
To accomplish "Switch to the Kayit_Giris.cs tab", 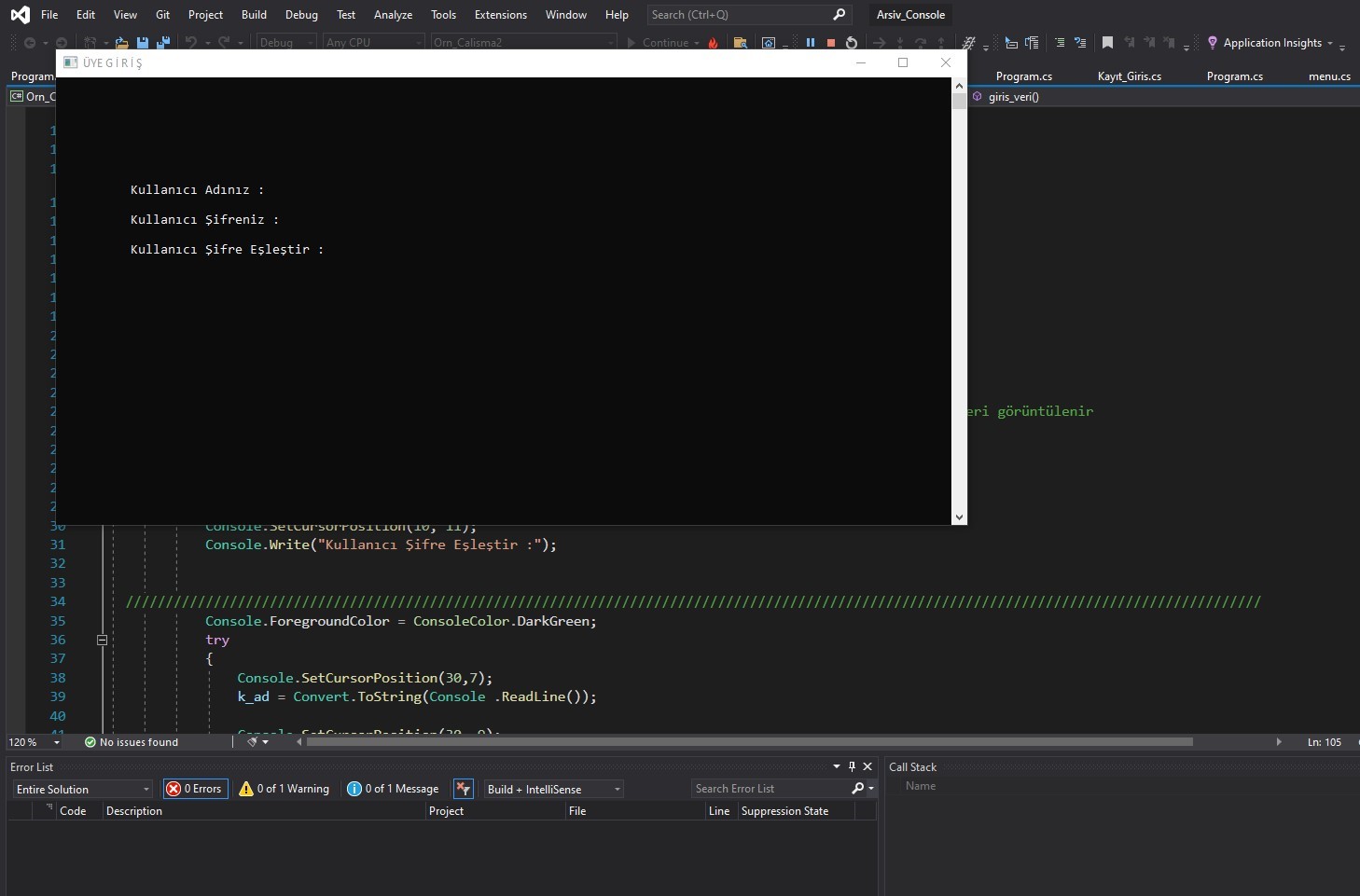I will (1129, 76).
